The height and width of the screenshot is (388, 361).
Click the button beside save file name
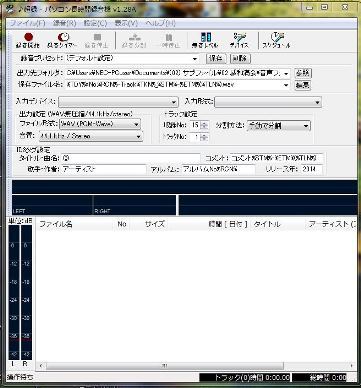click(x=302, y=85)
